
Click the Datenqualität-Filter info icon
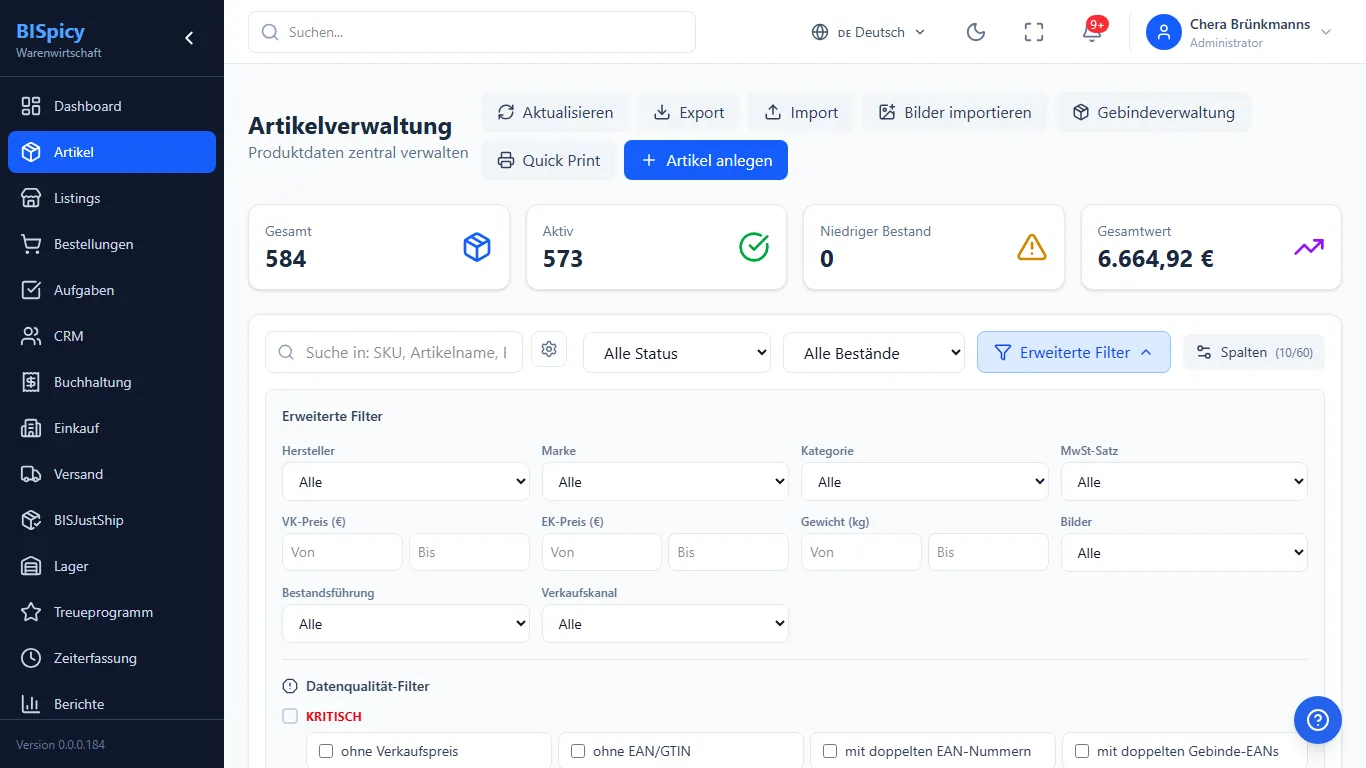290,686
